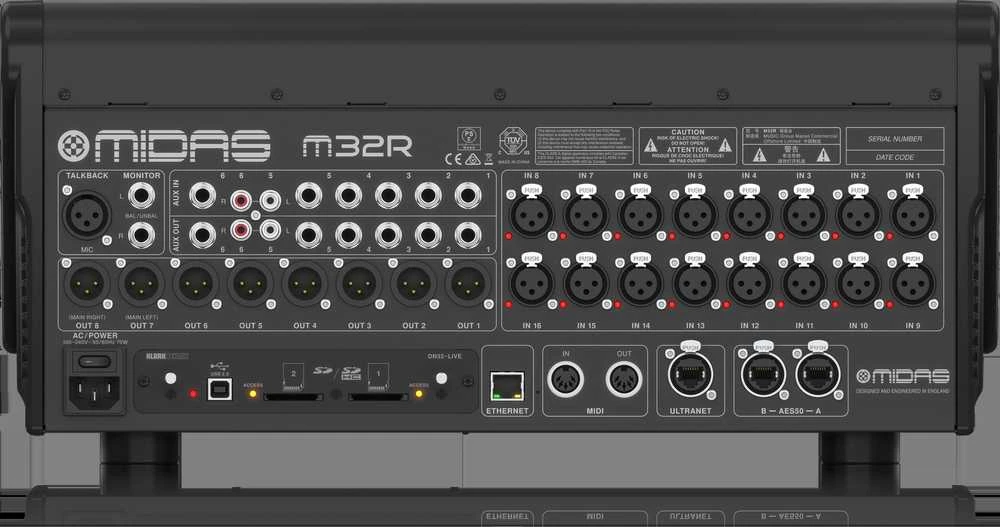The image size is (1000, 527).
Task: Click the AES50 A port
Action: point(818,375)
